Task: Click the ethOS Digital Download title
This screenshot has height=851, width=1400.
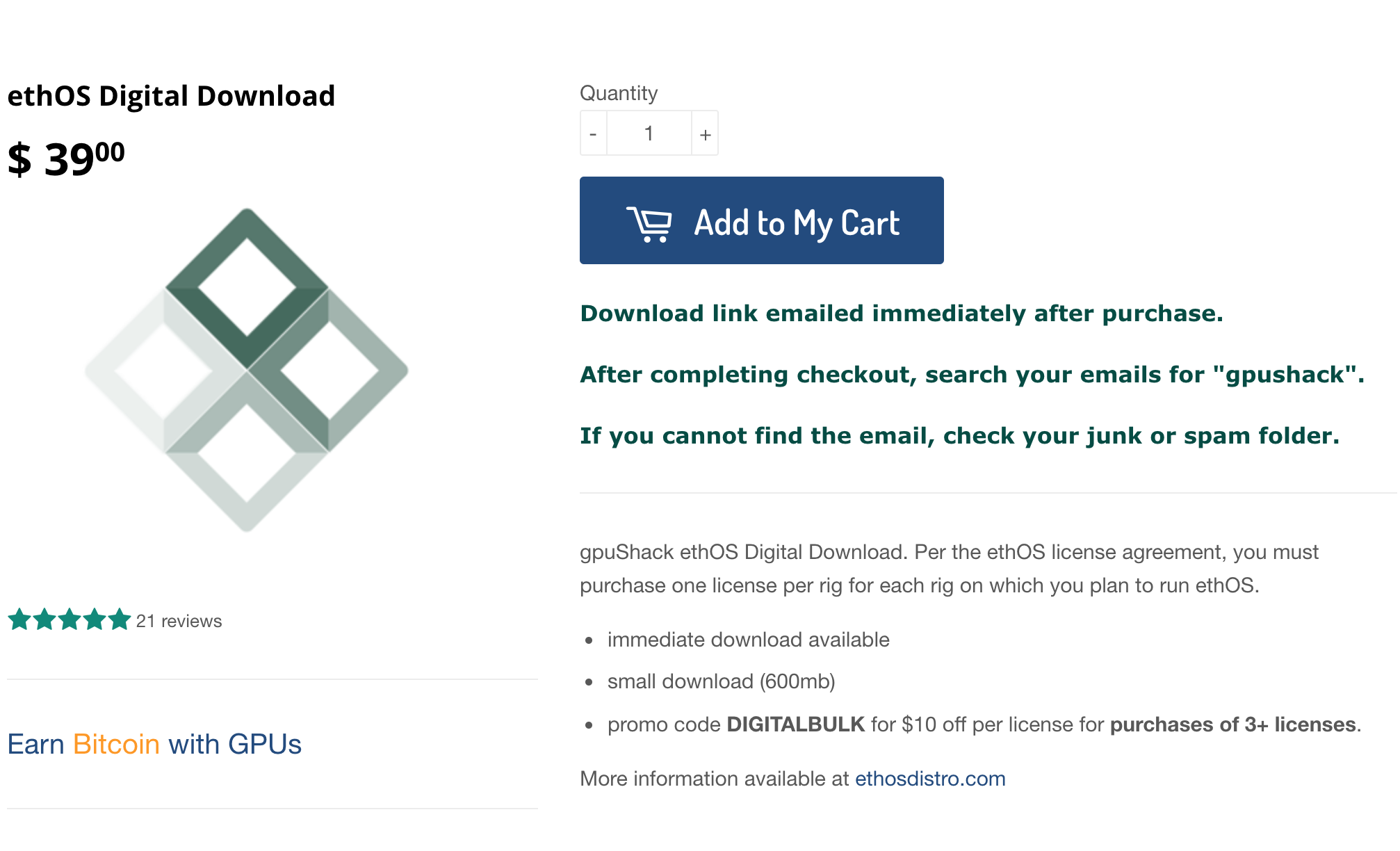Action: click(x=171, y=96)
